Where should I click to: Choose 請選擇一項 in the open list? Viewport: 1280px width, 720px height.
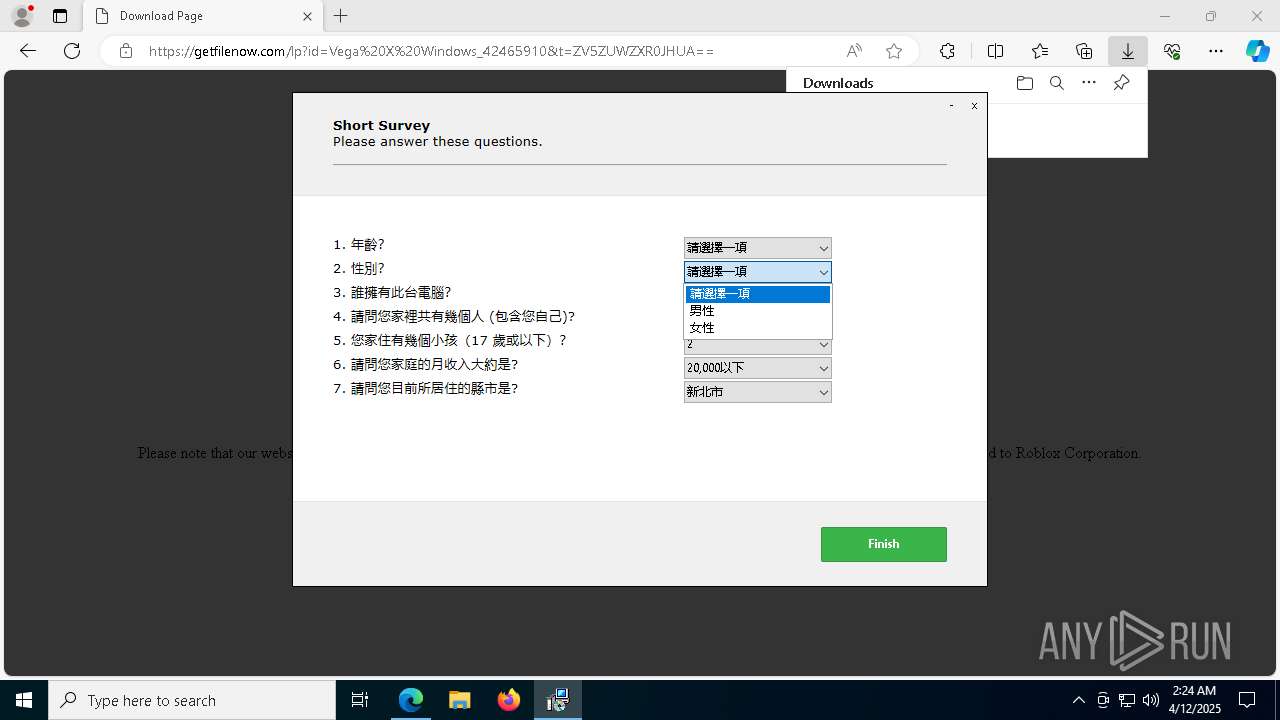point(757,294)
